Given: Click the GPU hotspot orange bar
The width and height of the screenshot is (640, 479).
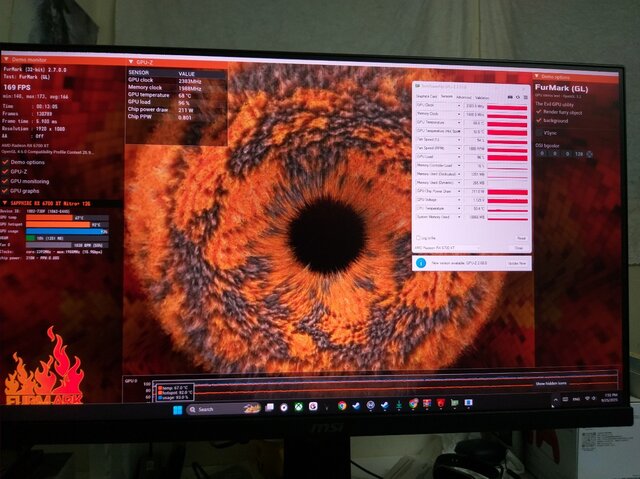Looking at the screenshot, I should [58, 224].
